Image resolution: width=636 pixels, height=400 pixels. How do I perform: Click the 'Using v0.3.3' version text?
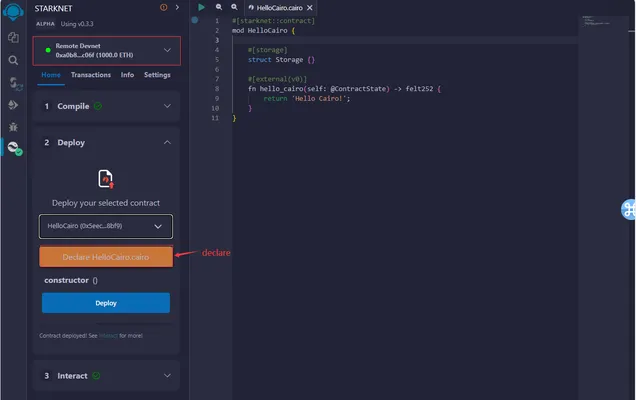(77, 24)
